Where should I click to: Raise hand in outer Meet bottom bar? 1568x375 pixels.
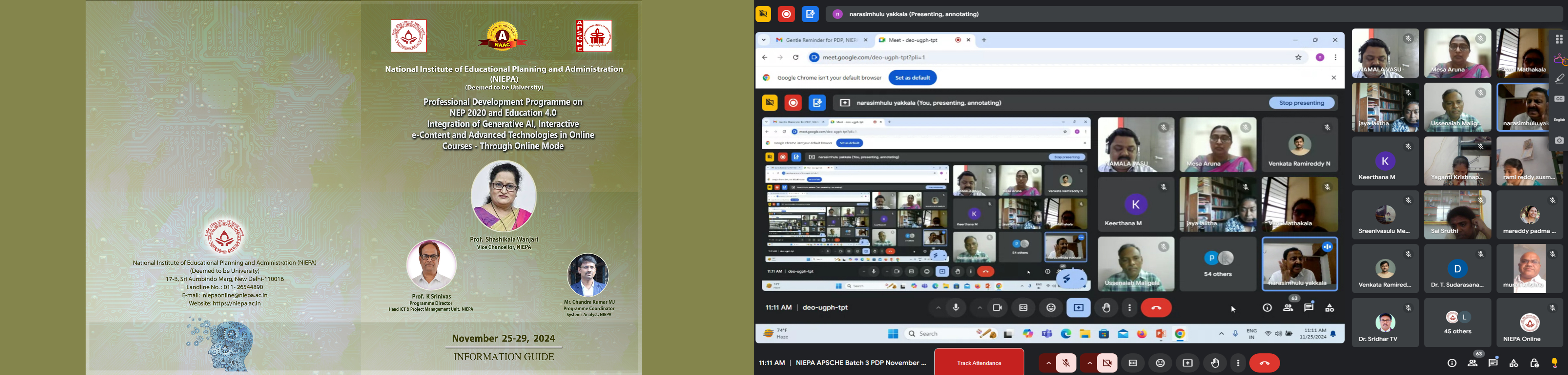point(1215,364)
